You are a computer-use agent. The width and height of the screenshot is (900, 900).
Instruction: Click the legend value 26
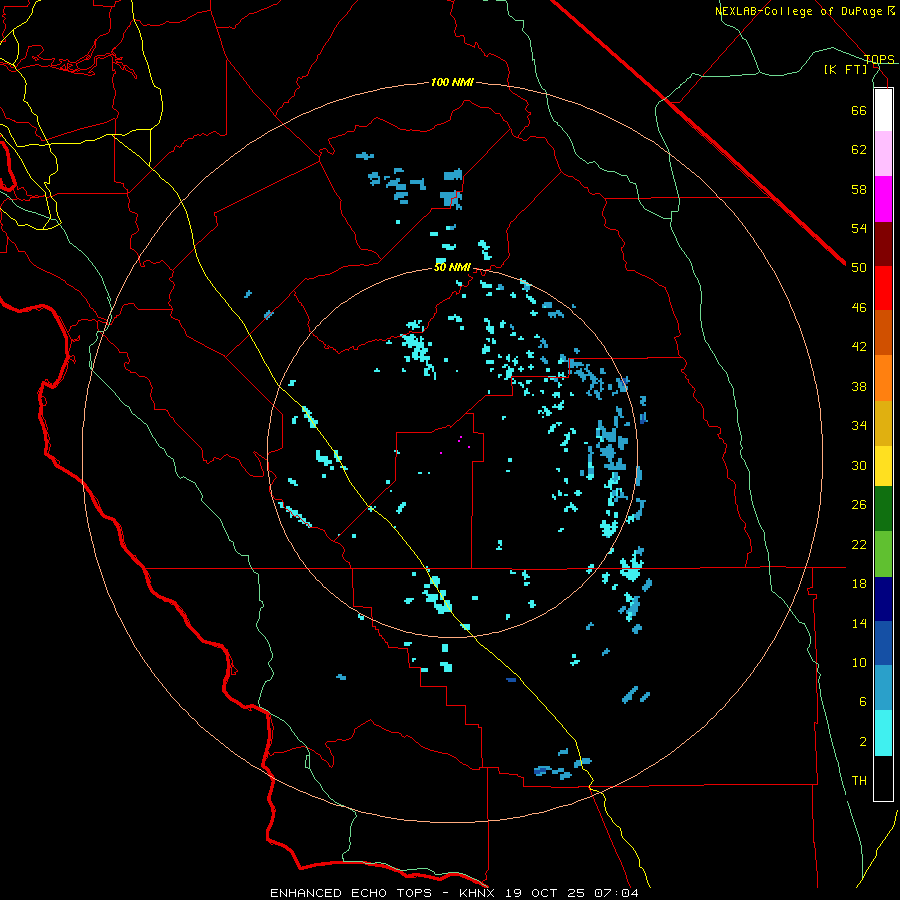(x=859, y=505)
